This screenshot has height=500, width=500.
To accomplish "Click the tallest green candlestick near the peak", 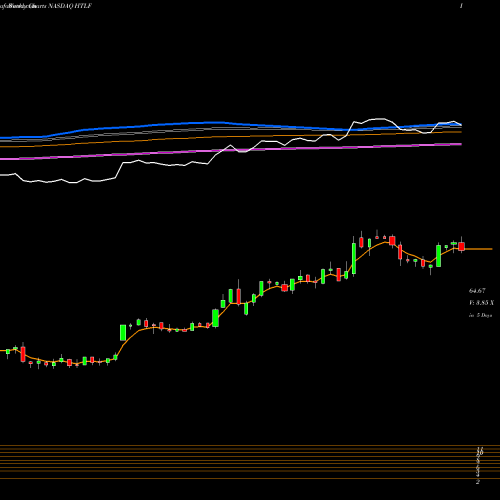I will pyautogui.click(x=354, y=258).
